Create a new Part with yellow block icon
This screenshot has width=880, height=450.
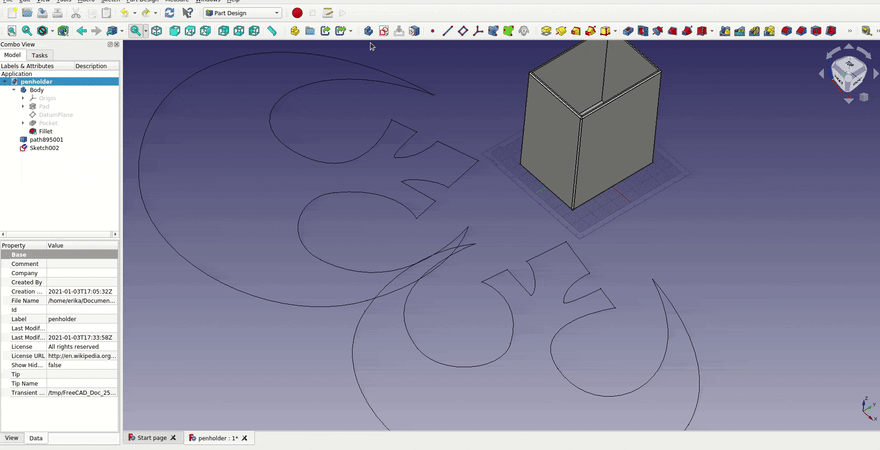pyautogui.click(x=295, y=31)
